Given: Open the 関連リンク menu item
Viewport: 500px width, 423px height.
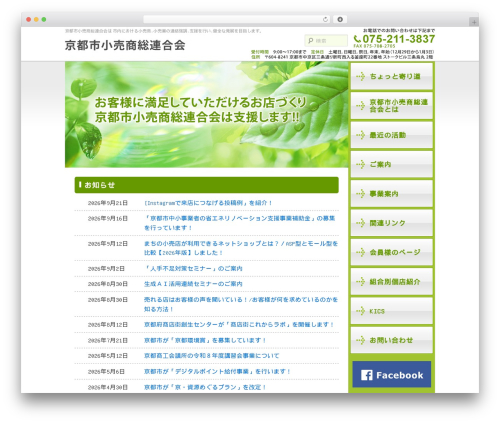Looking at the screenshot, I should pyautogui.click(x=392, y=223).
